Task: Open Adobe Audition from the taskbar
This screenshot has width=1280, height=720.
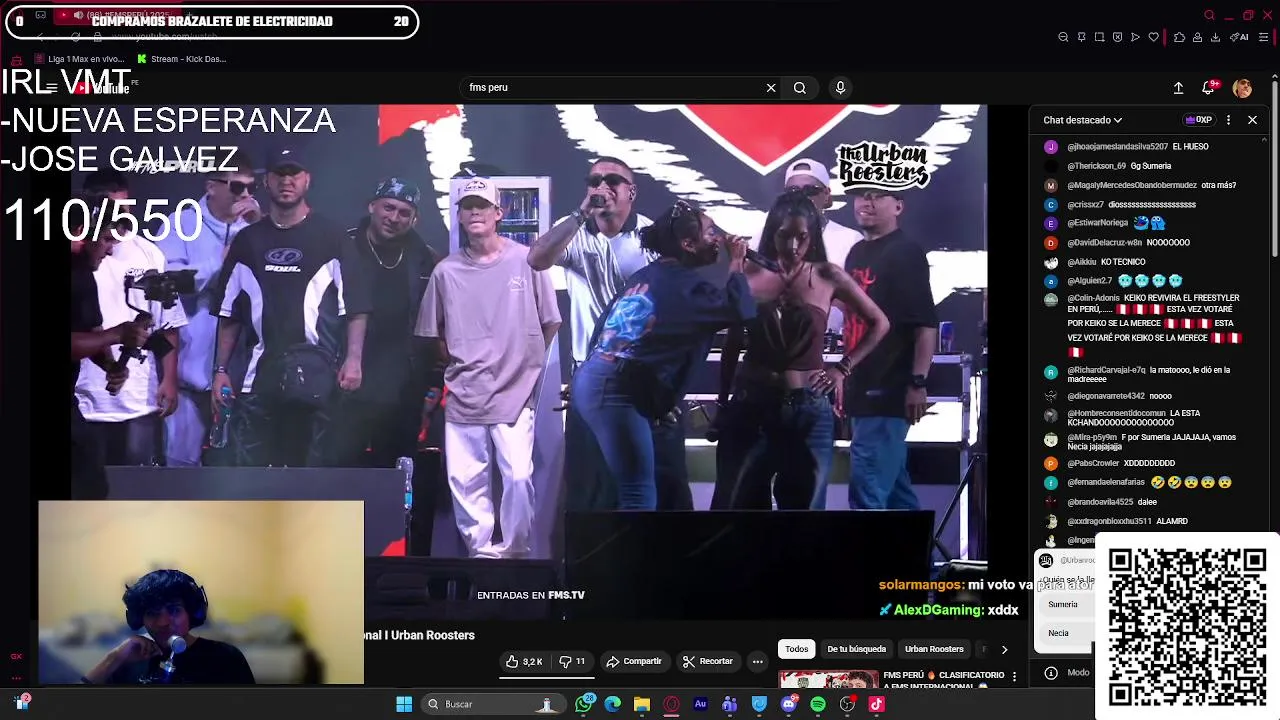Action: click(700, 704)
